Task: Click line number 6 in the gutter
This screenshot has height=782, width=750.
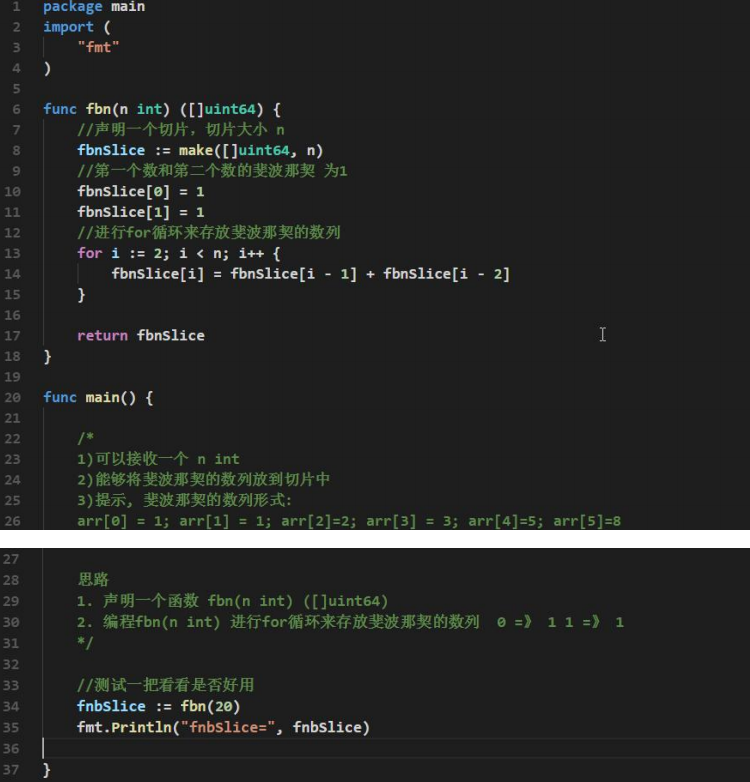Action: pyautogui.click(x=16, y=109)
